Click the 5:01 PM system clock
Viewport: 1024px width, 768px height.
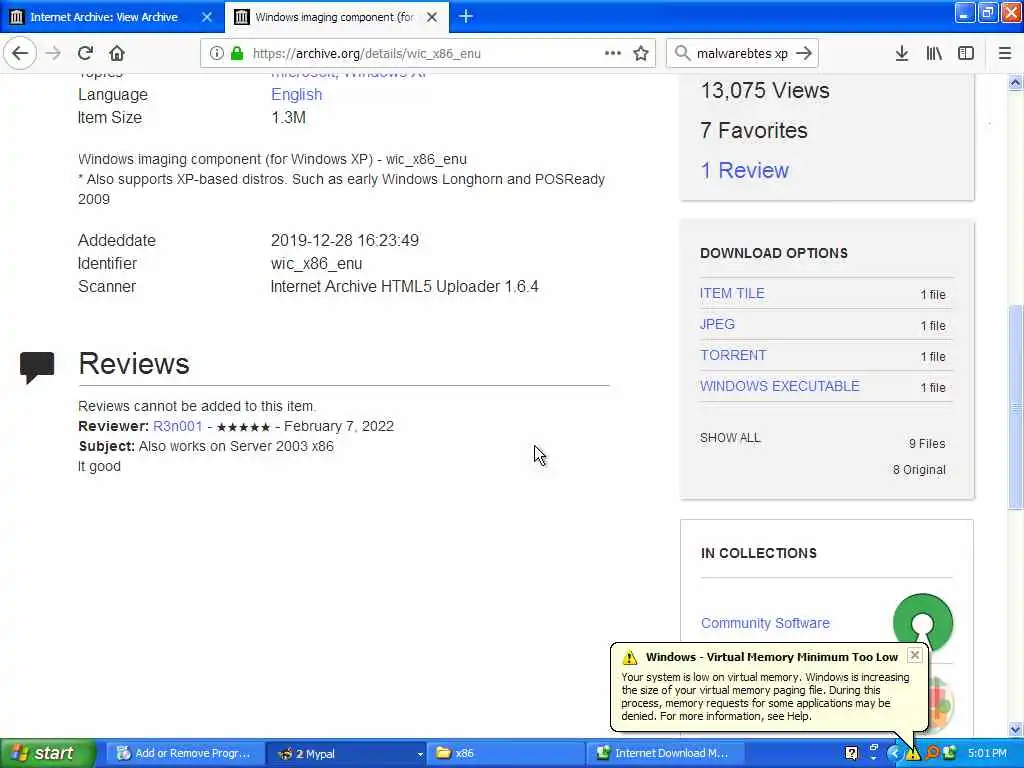click(x=987, y=753)
